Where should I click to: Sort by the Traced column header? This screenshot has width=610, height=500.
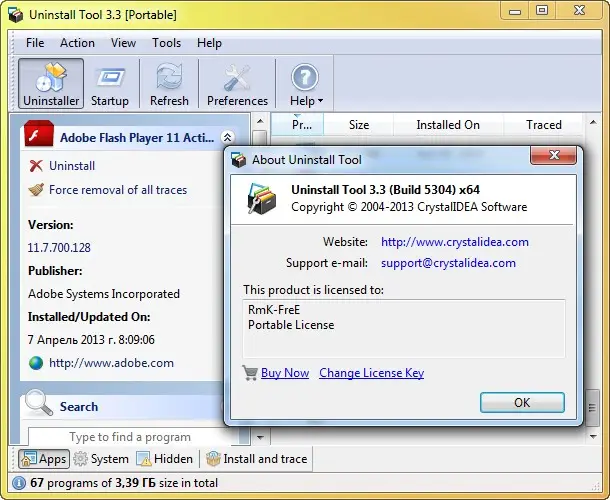(x=543, y=125)
